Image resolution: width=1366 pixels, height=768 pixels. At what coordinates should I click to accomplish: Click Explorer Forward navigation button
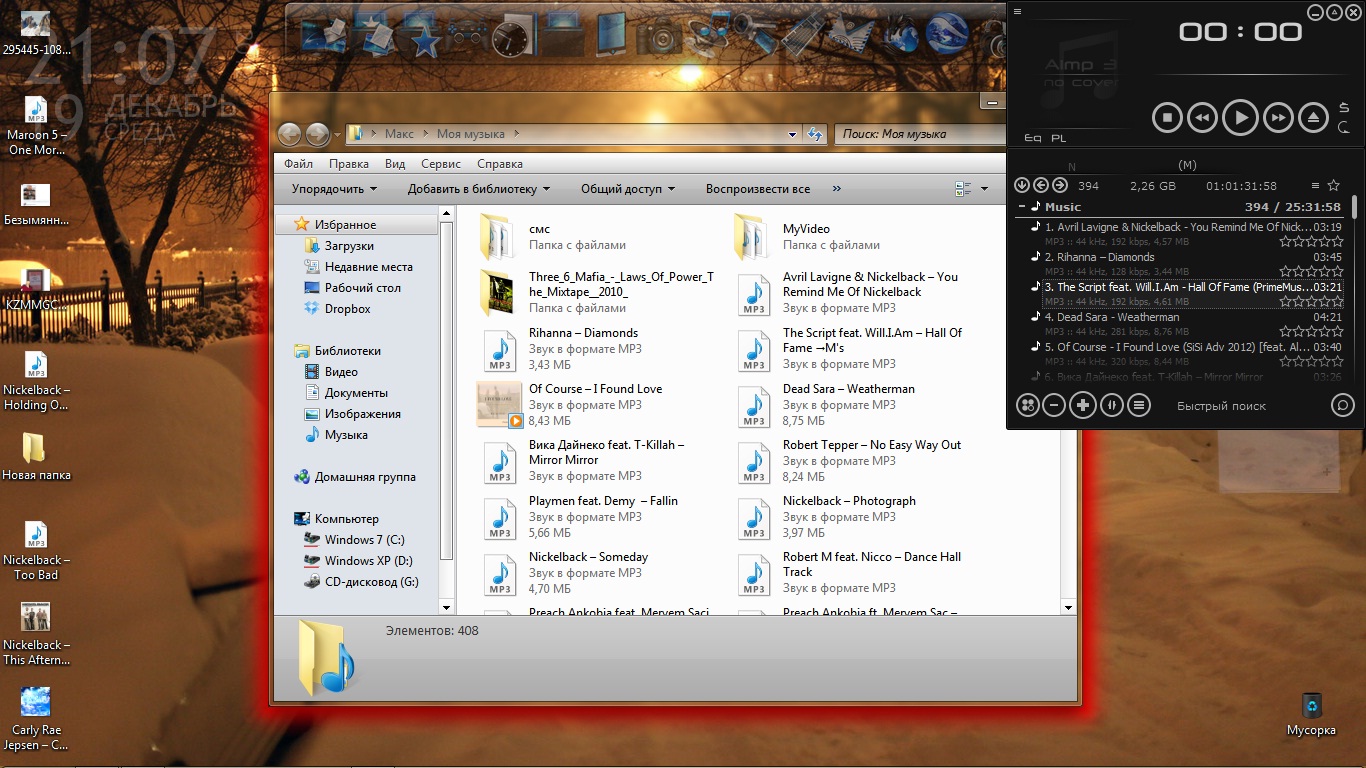(317, 134)
